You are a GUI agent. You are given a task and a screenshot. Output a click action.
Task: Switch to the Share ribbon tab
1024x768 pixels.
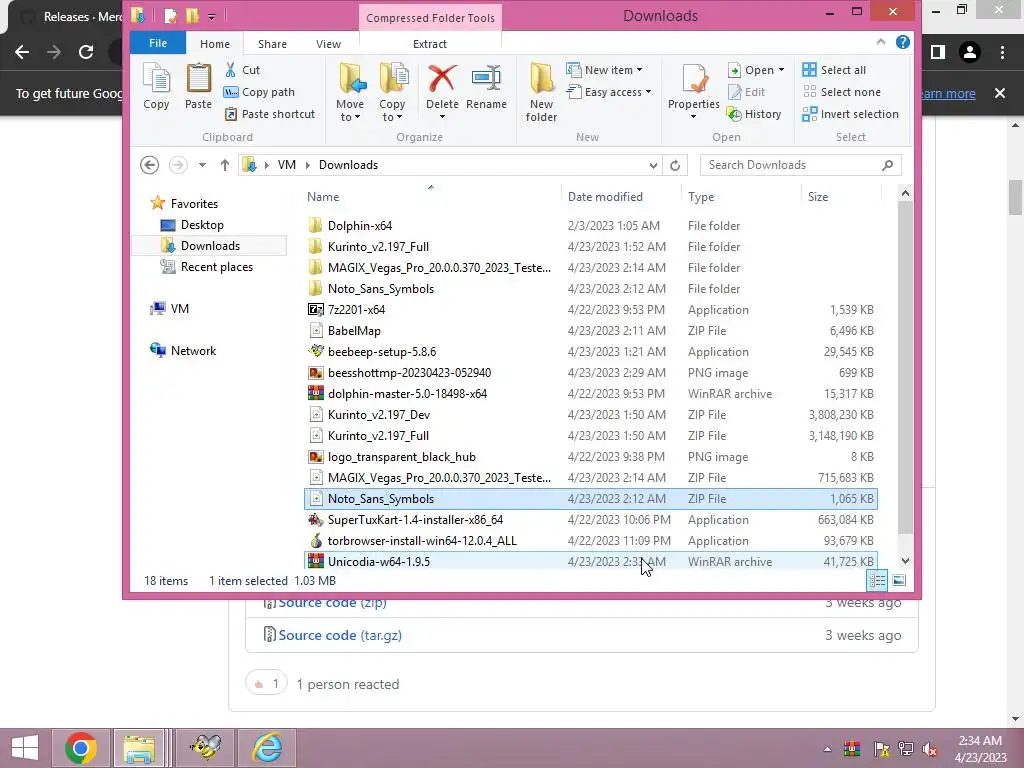pos(272,44)
